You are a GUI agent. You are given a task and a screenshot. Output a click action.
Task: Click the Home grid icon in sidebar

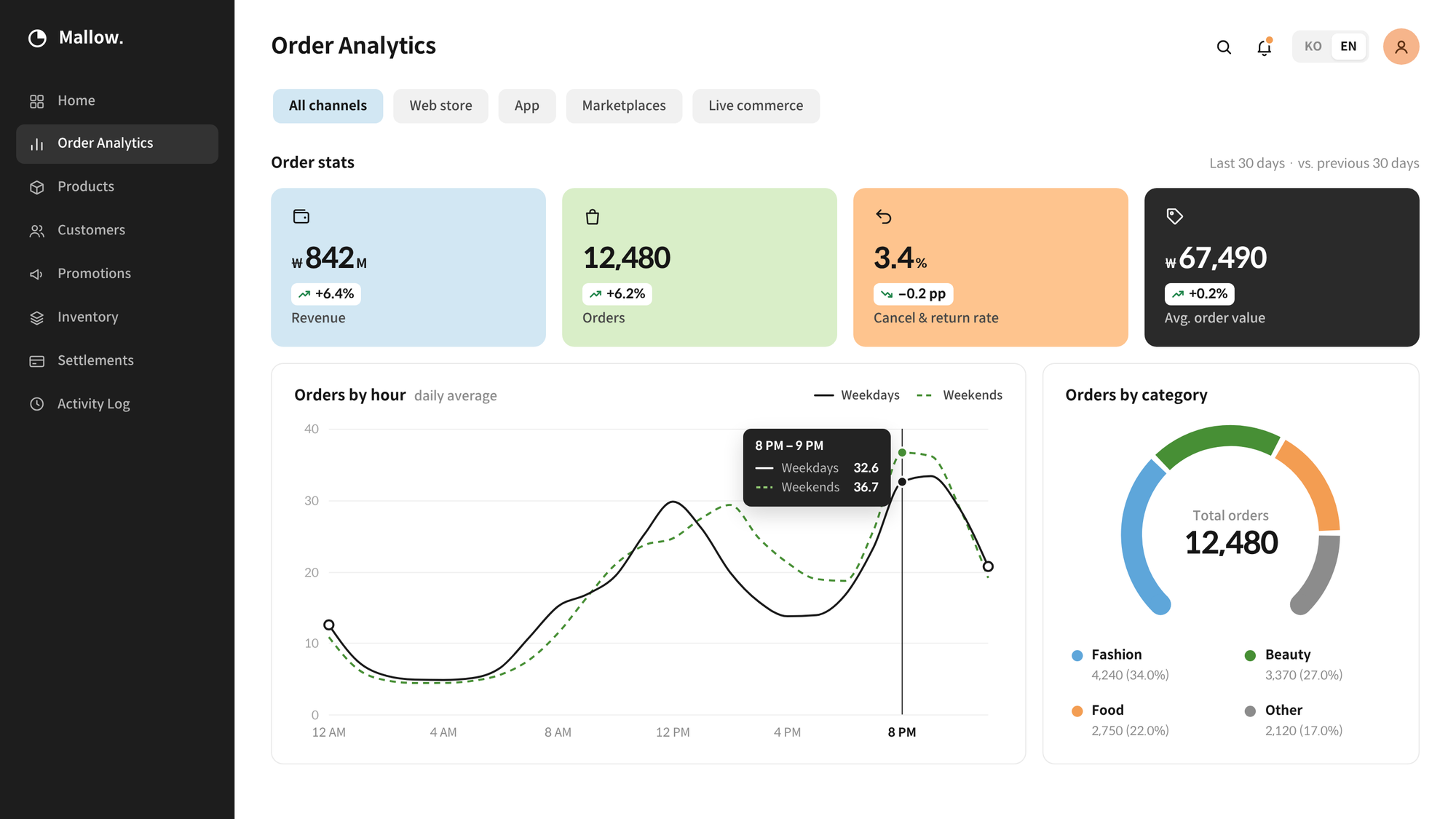pyautogui.click(x=36, y=101)
